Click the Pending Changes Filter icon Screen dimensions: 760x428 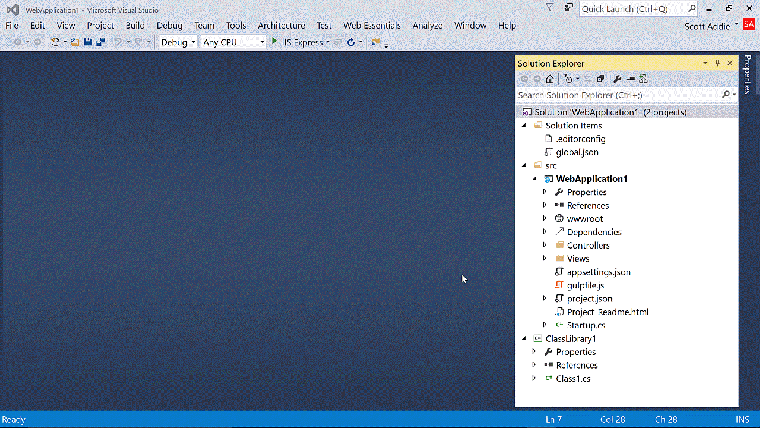[x=568, y=79]
